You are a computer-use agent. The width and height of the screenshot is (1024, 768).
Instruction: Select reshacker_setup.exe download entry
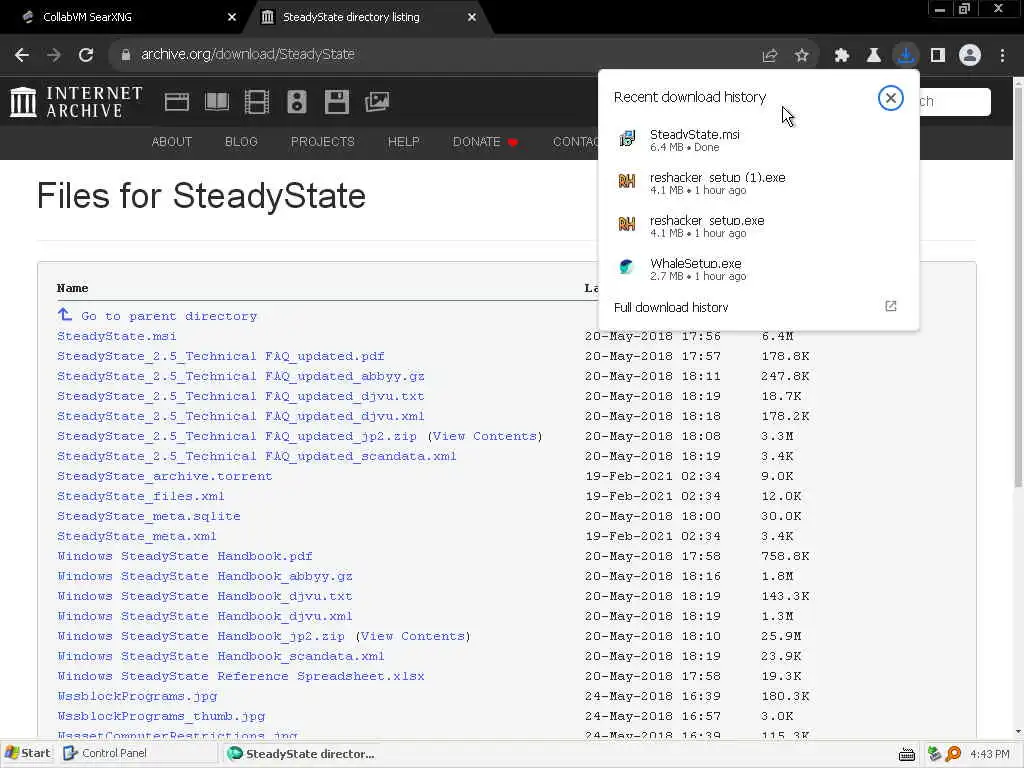point(758,226)
